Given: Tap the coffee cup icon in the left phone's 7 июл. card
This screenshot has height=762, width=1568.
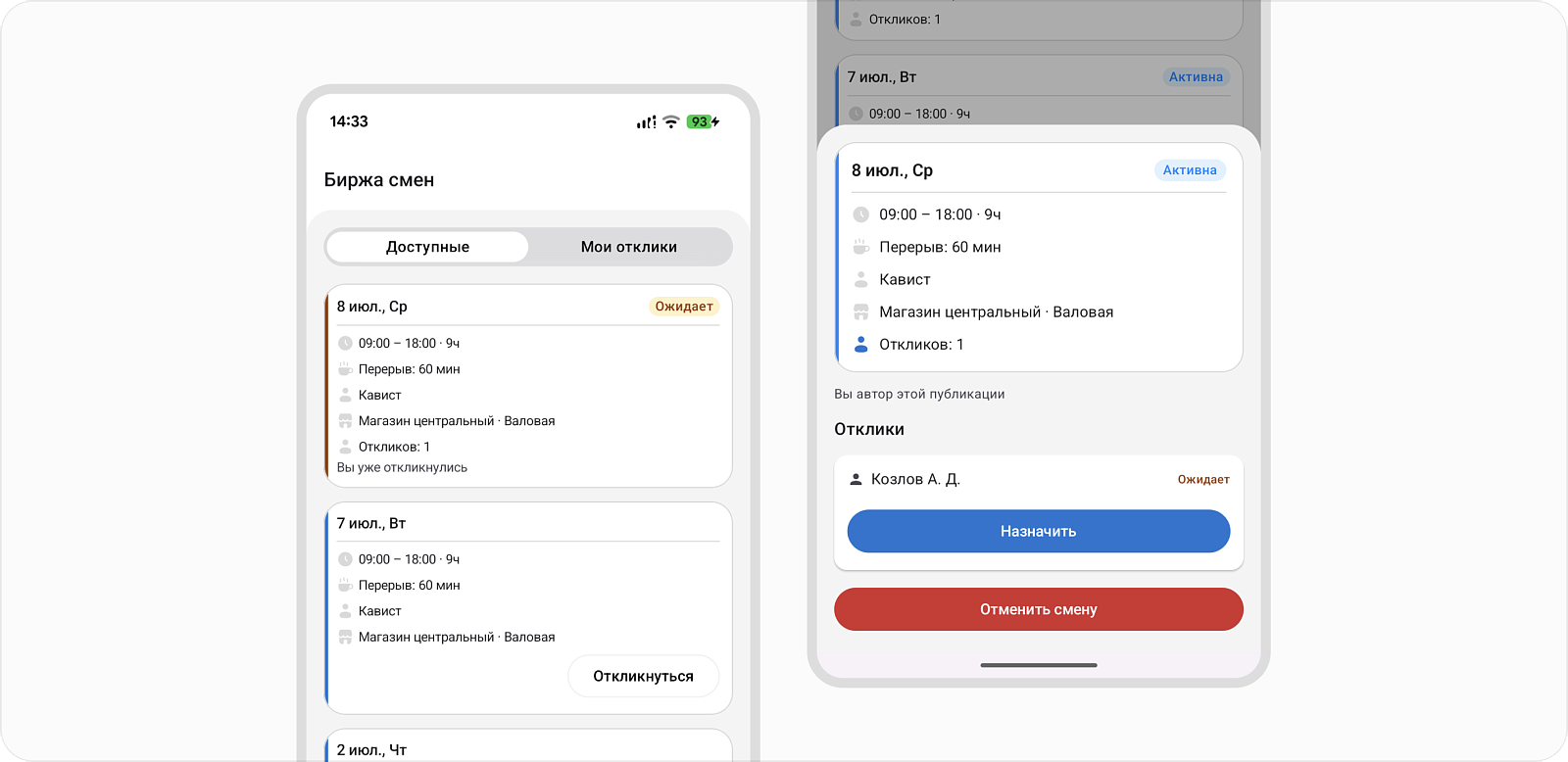Looking at the screenshot, I should 345,585.
